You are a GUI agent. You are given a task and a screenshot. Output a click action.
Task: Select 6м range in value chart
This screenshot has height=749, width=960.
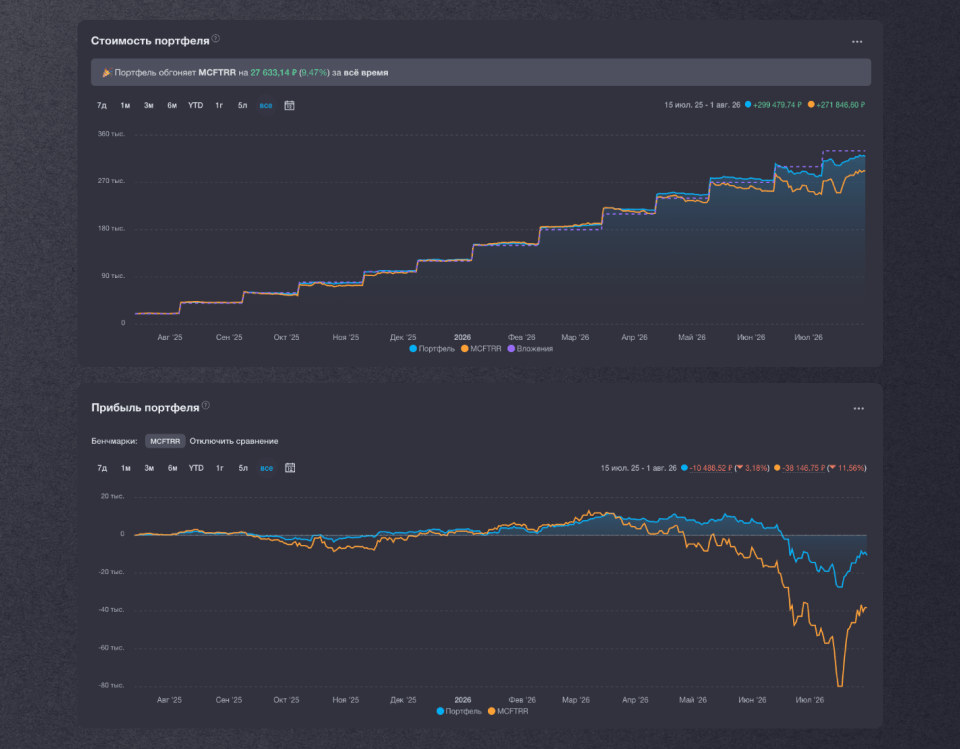tap(172, 105)
